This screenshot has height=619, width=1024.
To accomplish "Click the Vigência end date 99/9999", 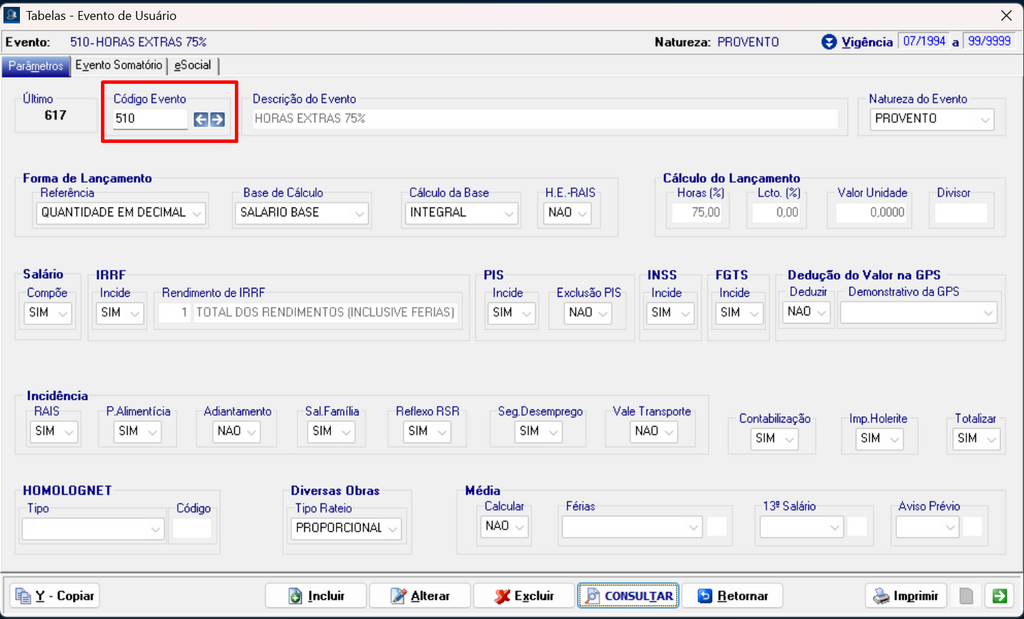I will [989, 42].
